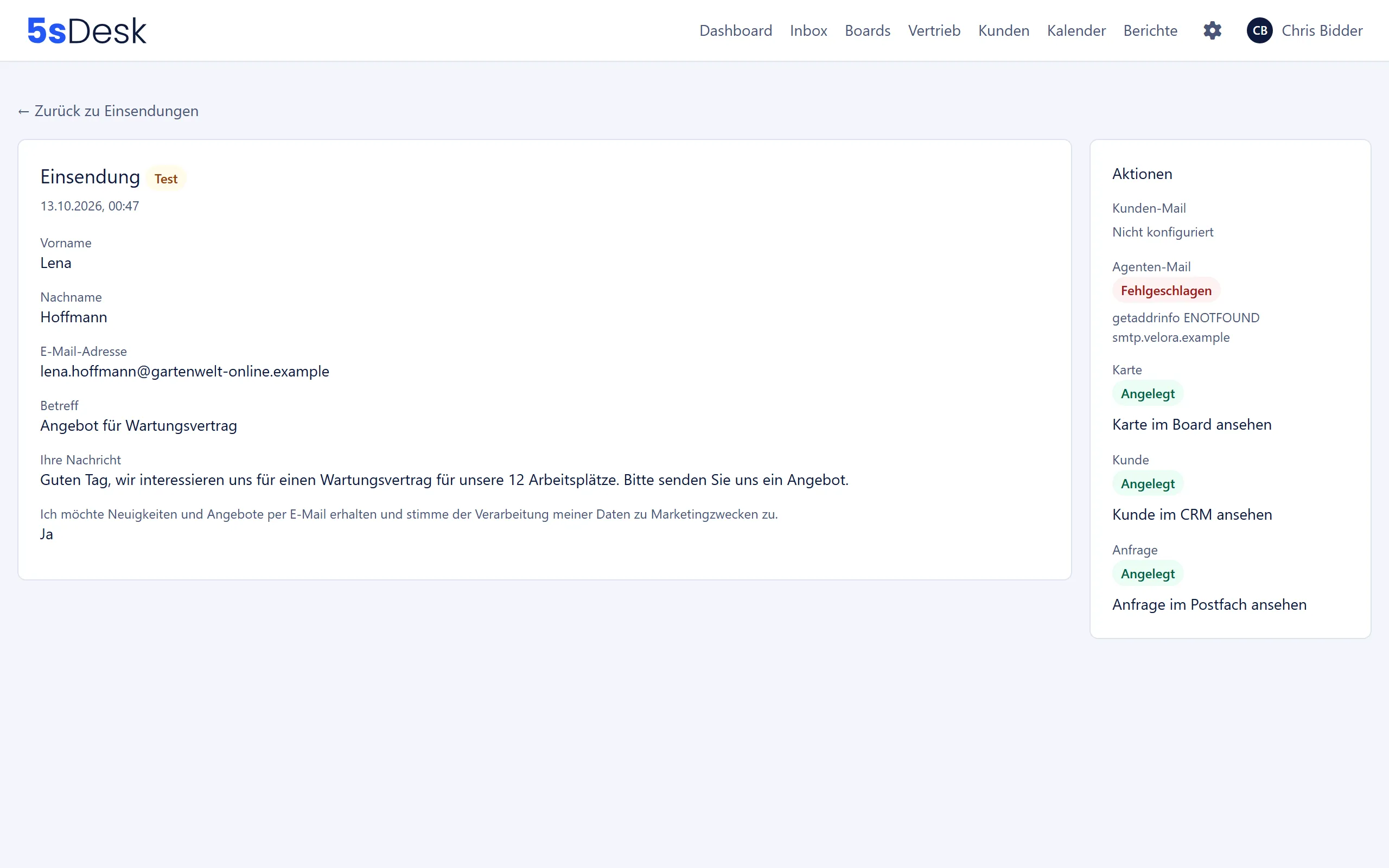Go back via Zurück zu Einsendungen

point(108,111)
